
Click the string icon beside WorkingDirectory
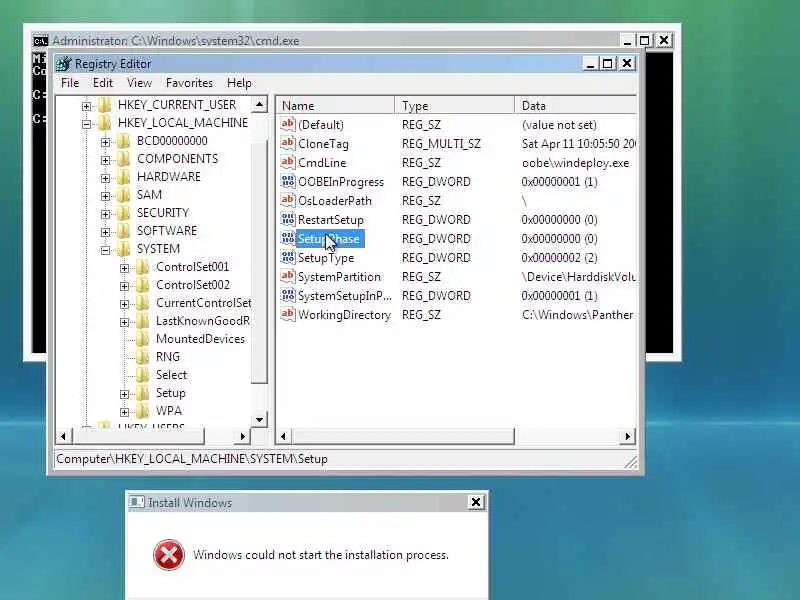pos(288,314)
